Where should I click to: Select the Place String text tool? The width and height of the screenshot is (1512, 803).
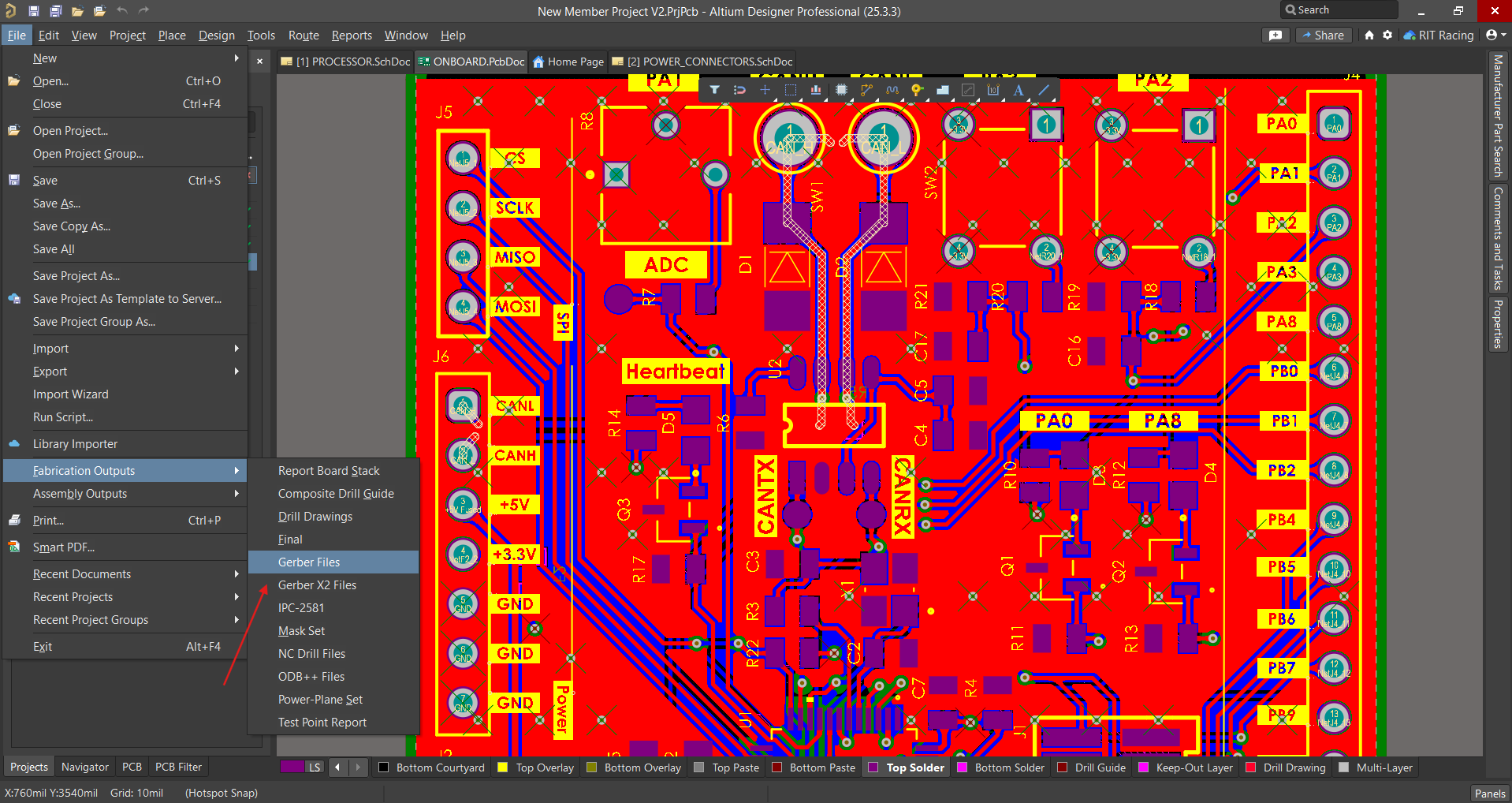click(x=1019, y=90)
